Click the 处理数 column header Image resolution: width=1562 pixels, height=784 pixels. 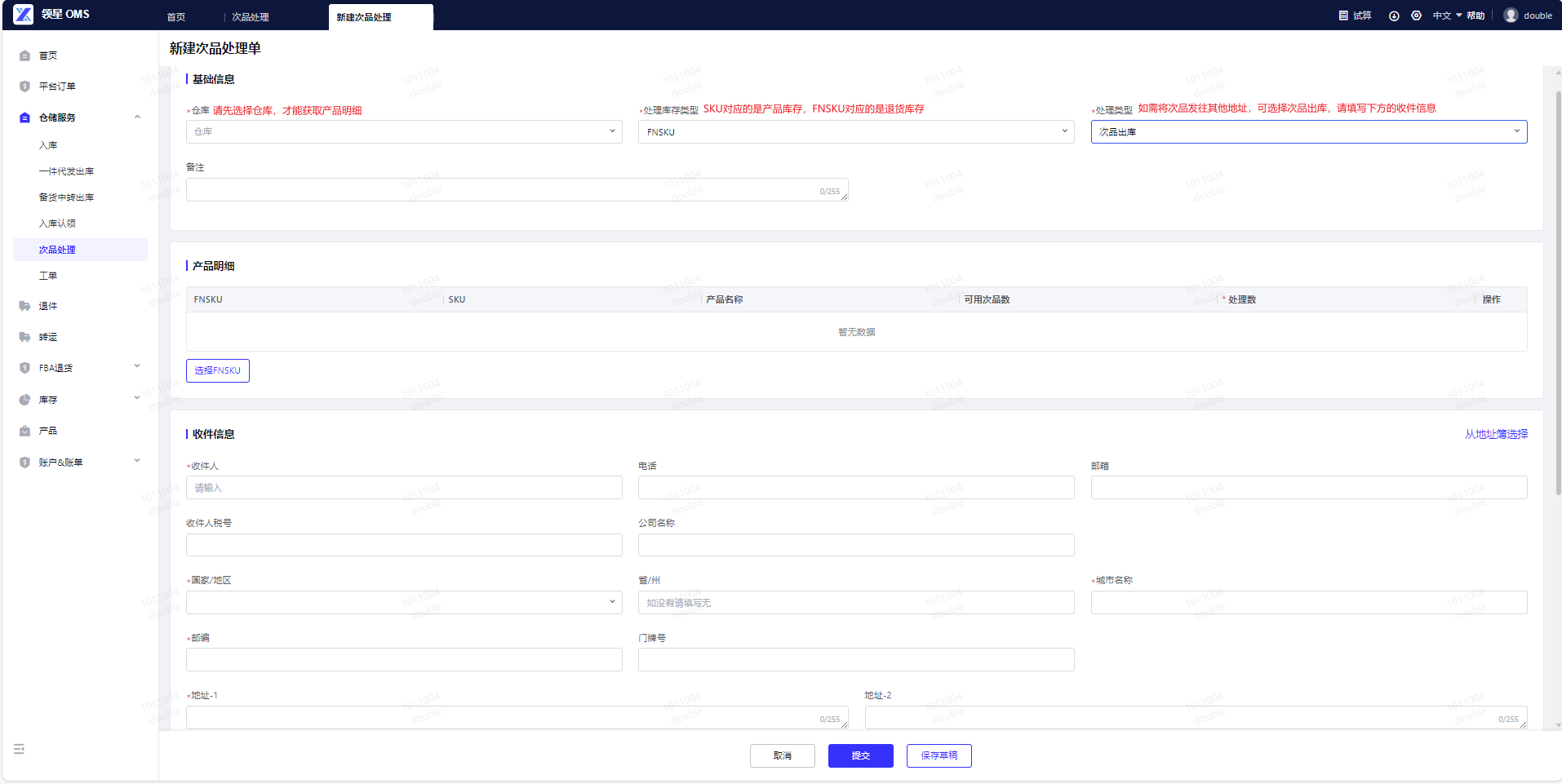[1242, 299]
